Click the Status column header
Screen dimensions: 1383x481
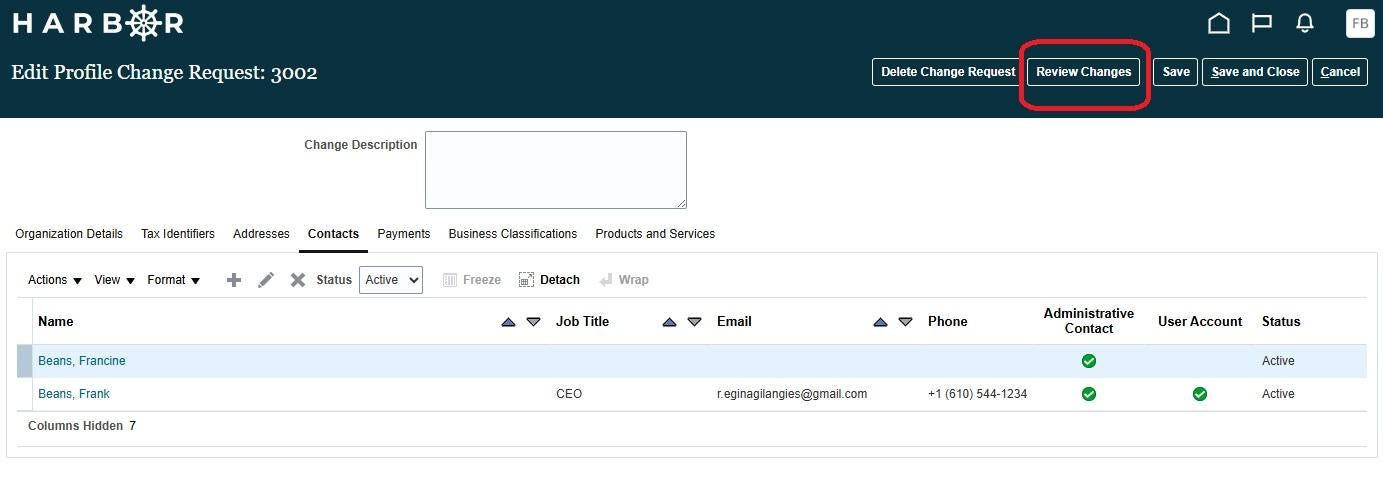1281,321
